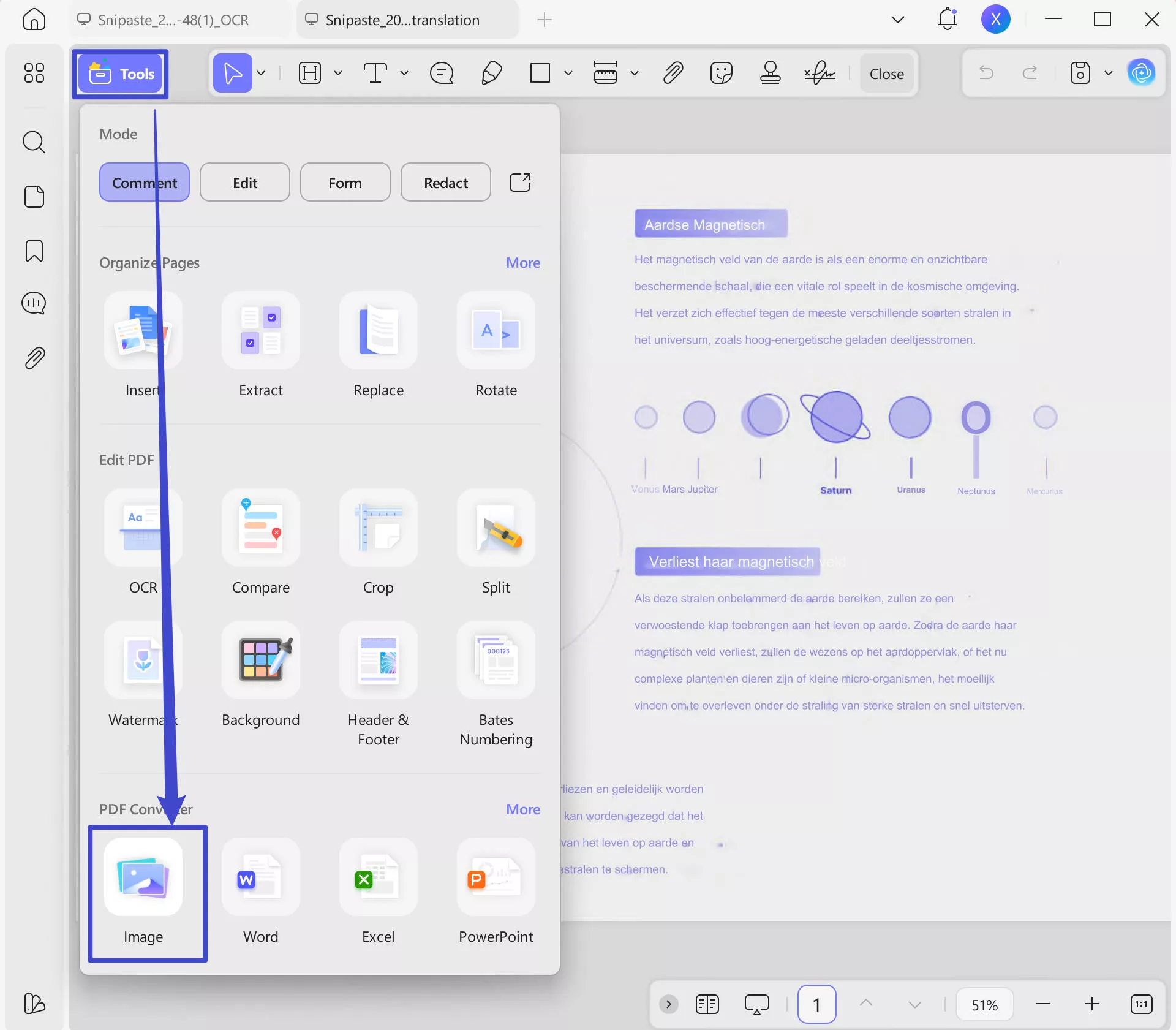Enable Form mode
1176x1030 pixels.
point(344,182)
